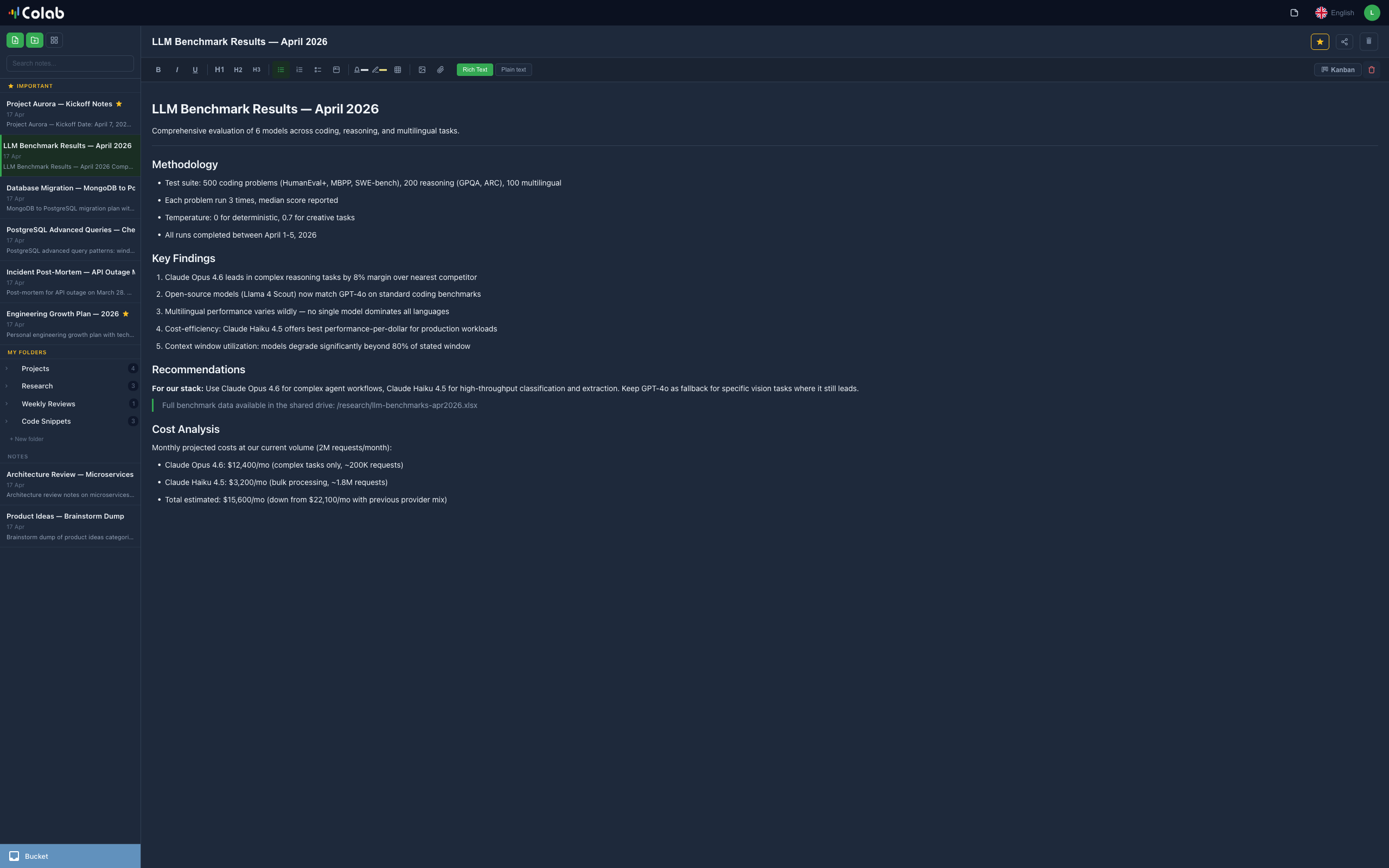Open the user avatar menu labeled L

pyautogui.click(x=1371, y=12)
